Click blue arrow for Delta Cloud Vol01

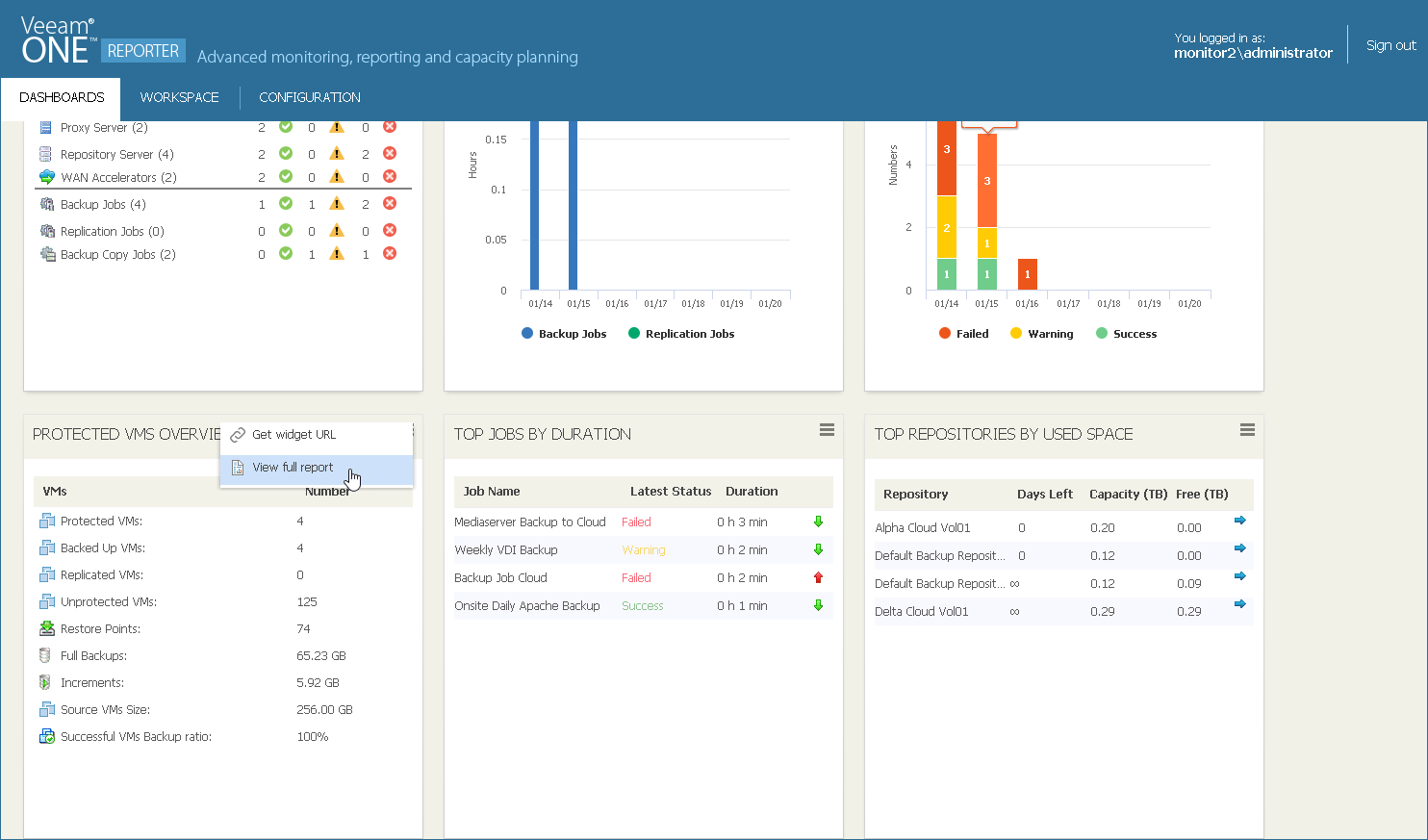click(x=1240, y=604)
